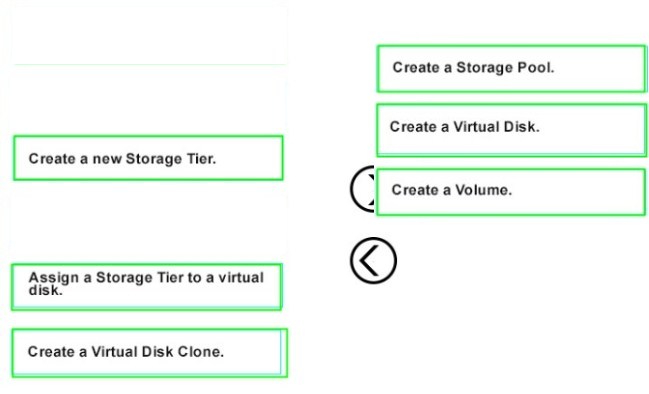
Task: Choose the Volume creation step
Action: [511, 192]
